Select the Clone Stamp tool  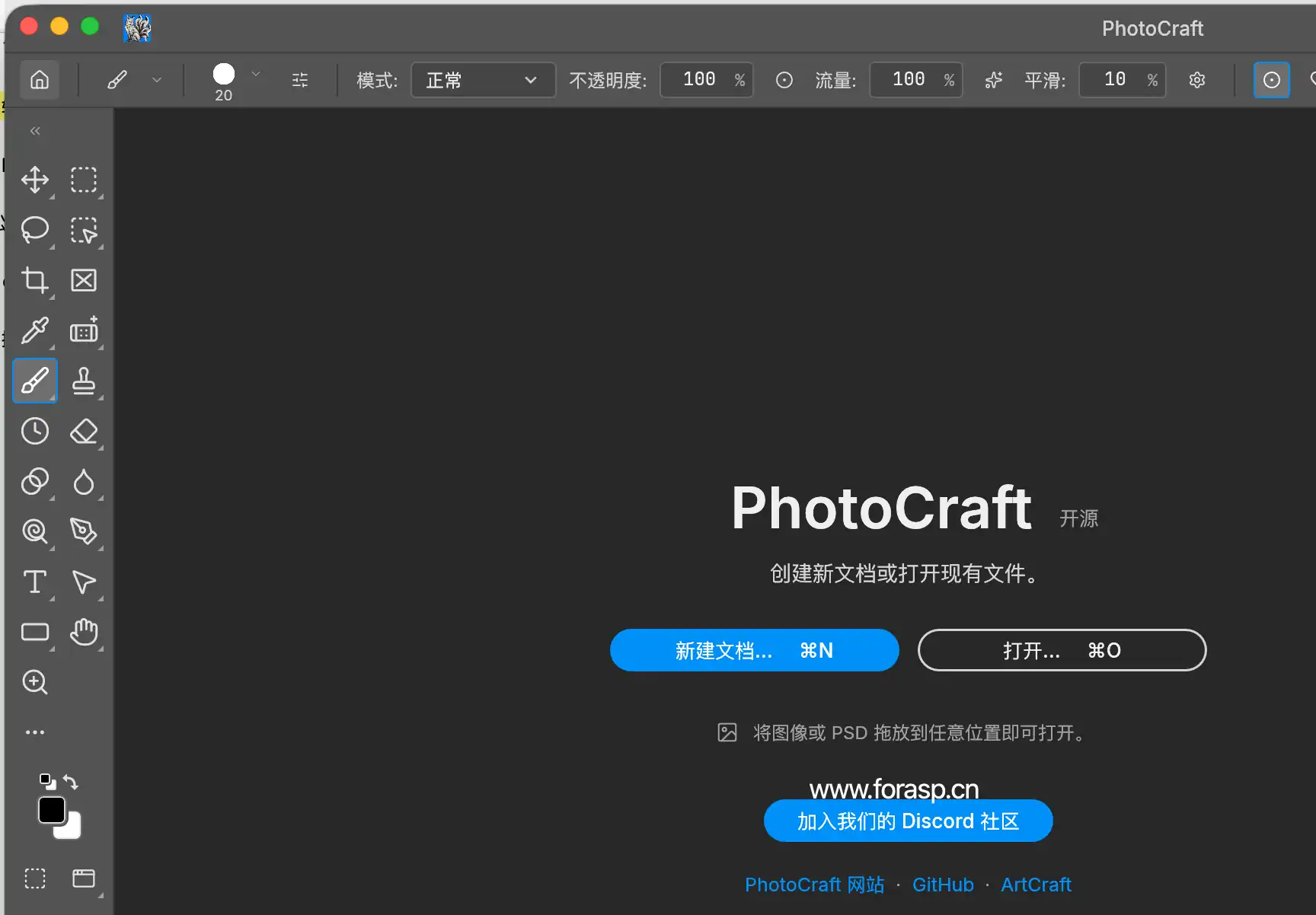coord(84,381)
